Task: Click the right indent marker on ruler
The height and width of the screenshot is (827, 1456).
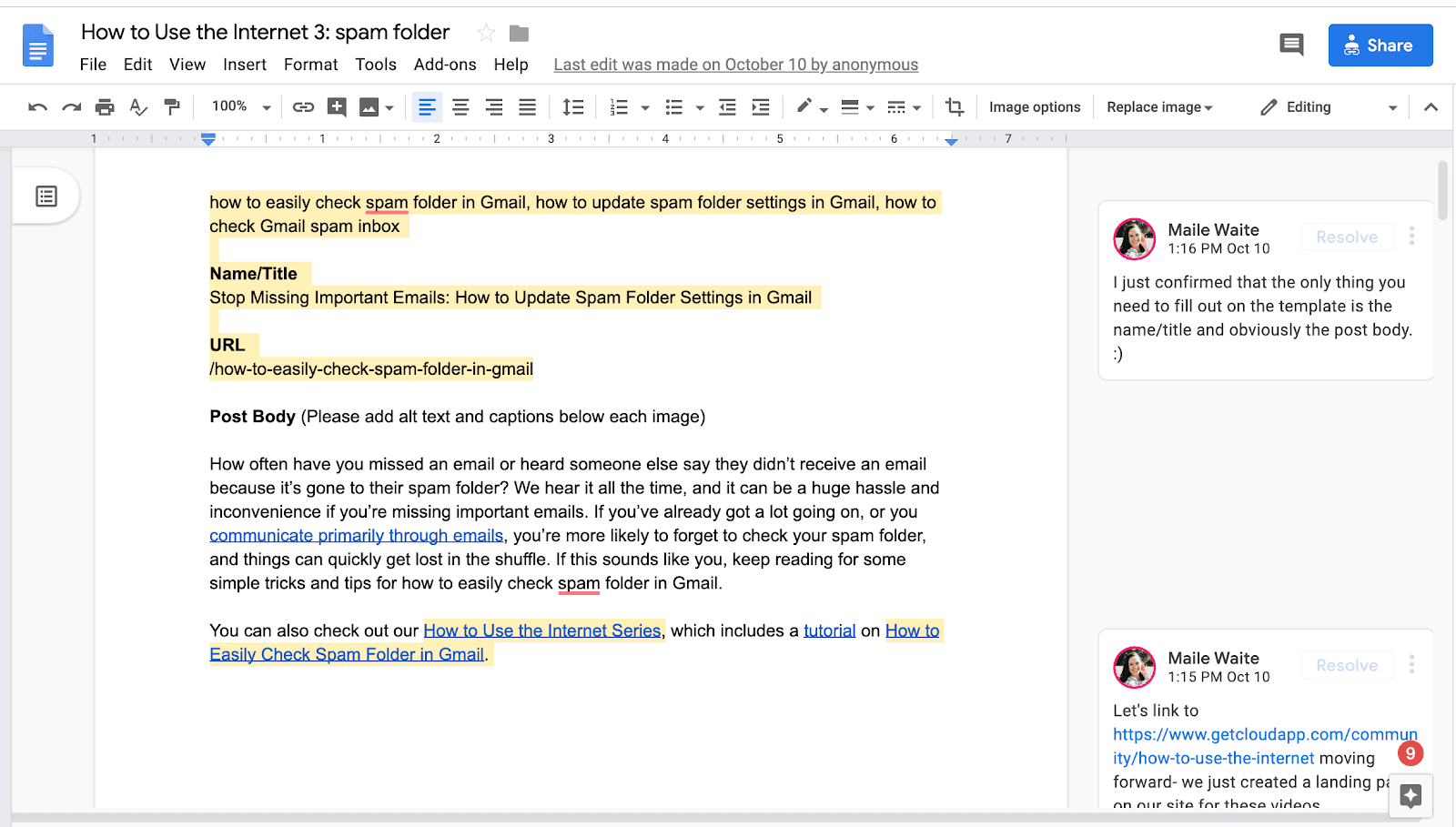Action: coord(951,140)
